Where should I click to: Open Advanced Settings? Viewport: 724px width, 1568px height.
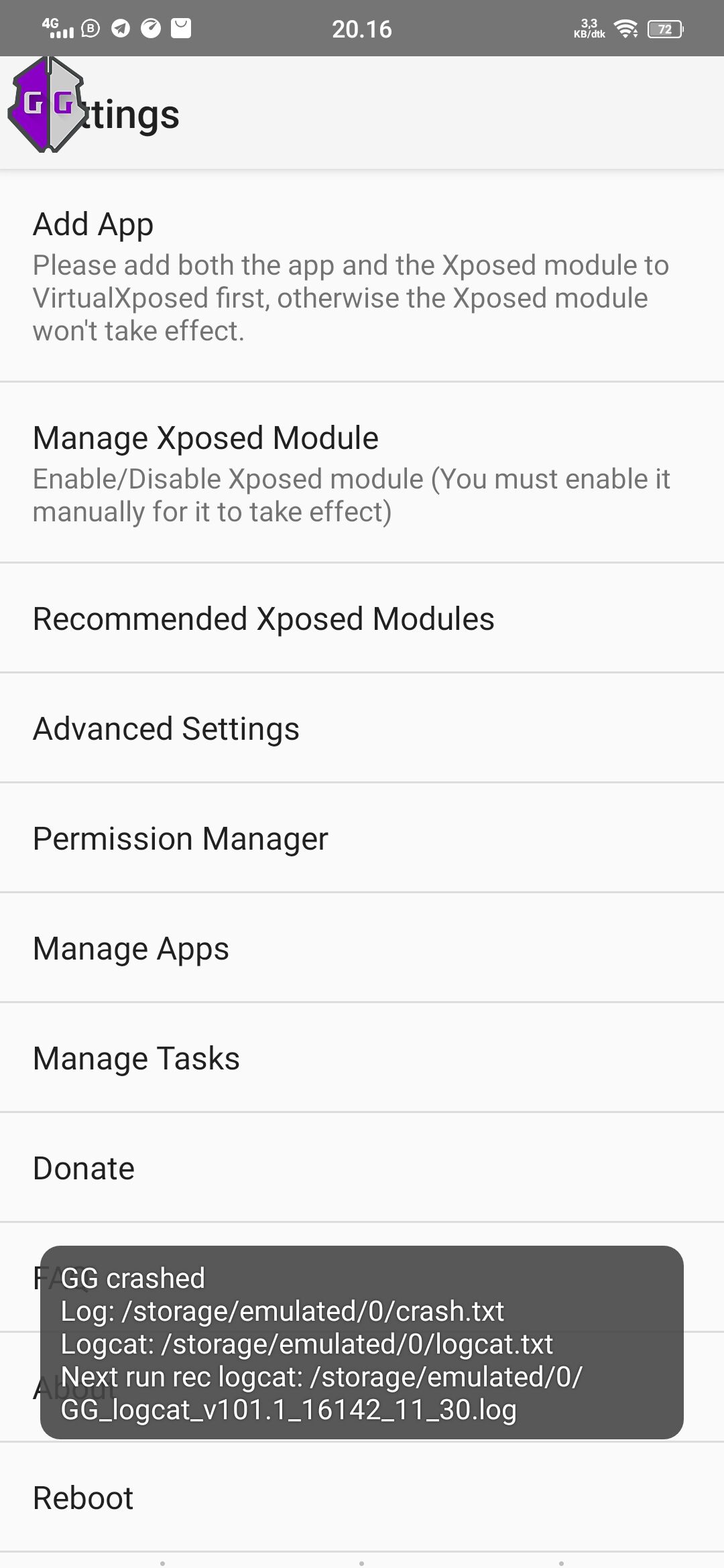click(x=362, y=728)
